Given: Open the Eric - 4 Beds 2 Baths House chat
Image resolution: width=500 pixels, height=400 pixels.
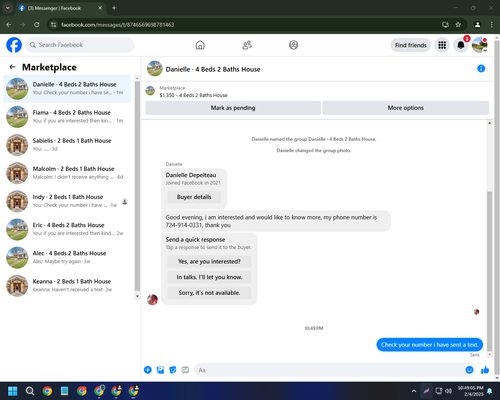Looking at the screenshot, I should pyautogui.click(x=67, y=229).
